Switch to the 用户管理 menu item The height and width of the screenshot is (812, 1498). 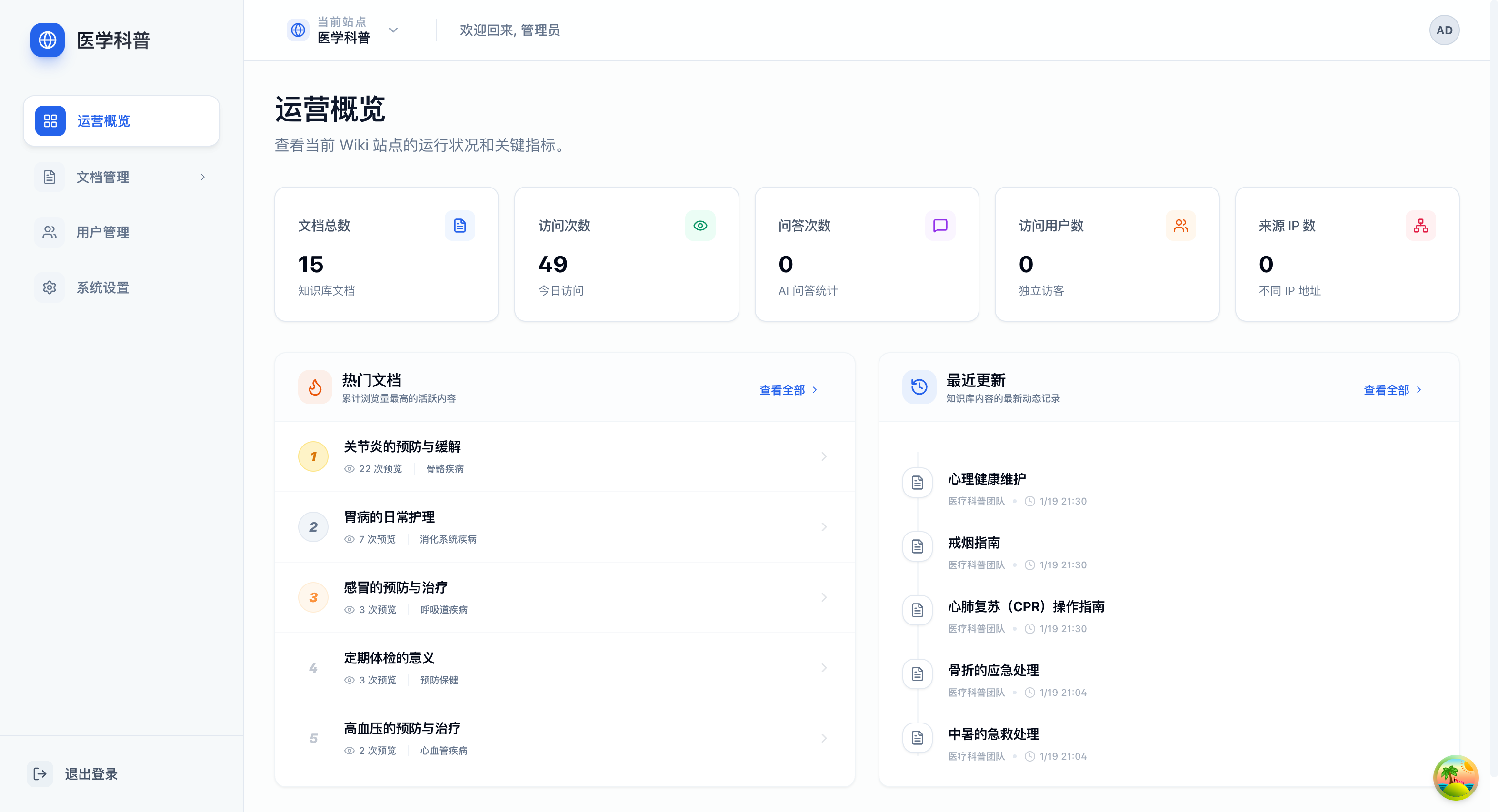tap(103, 232)
